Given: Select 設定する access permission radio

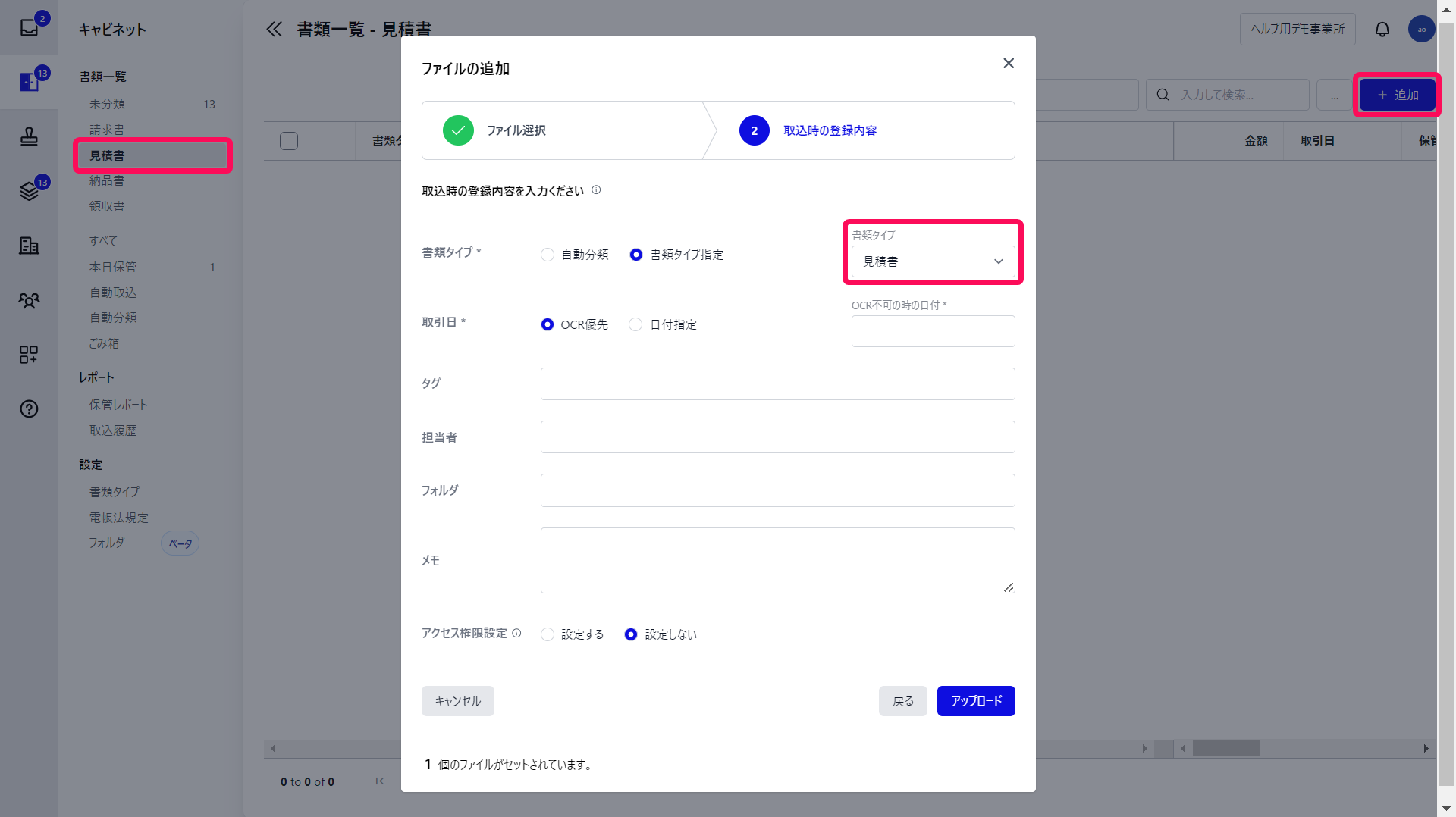Looking at the screenshot, I should (548, 634).
